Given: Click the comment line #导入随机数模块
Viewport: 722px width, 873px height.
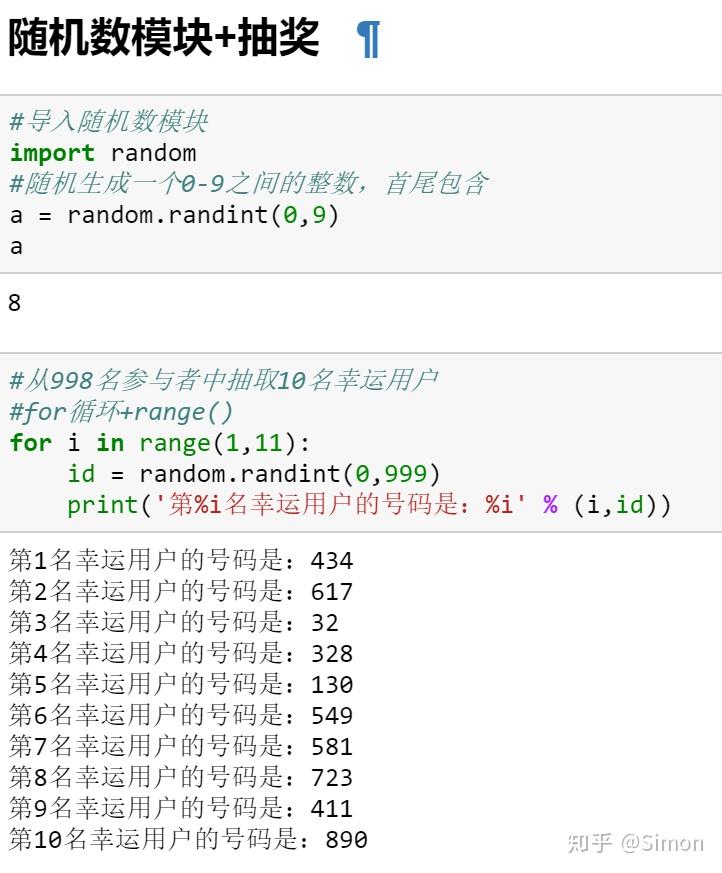Looking at the screenshot, I should coord(109,122).
